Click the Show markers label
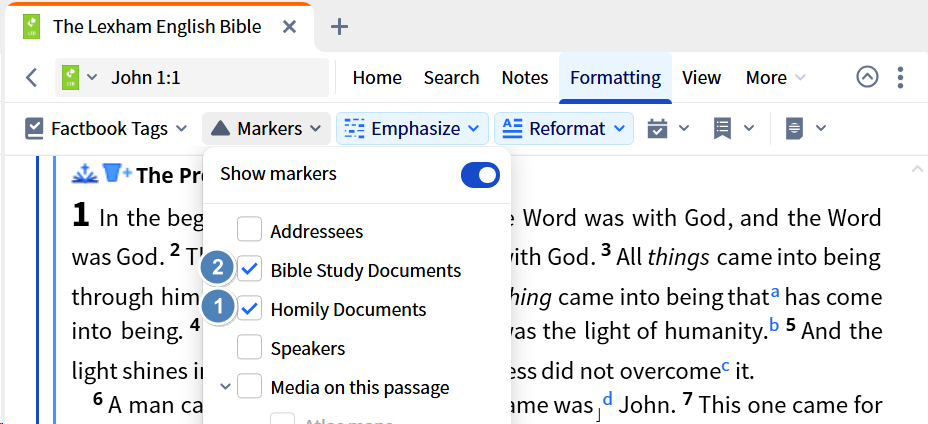Screen dimensions: 928x424 pos(278,174)
